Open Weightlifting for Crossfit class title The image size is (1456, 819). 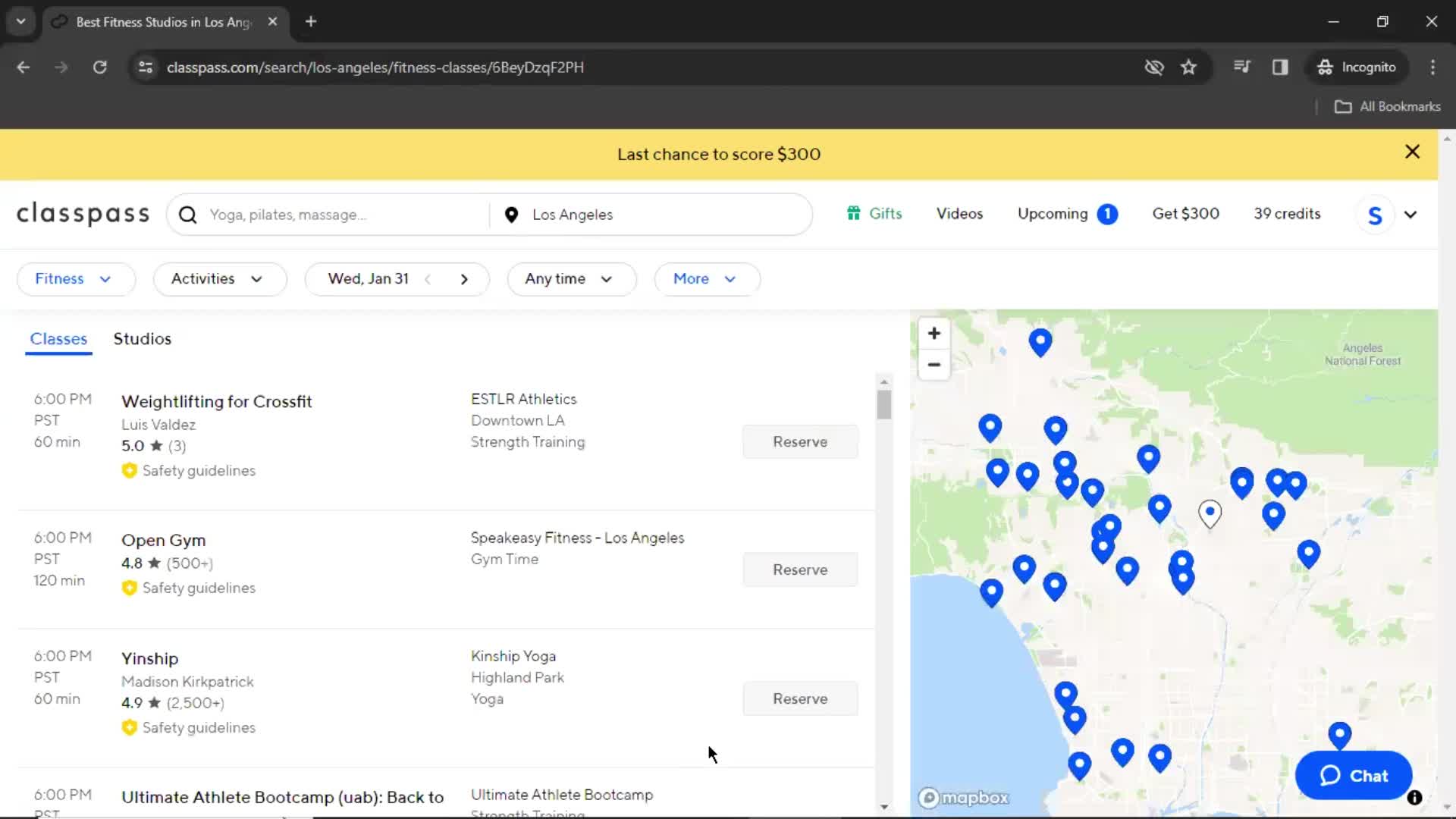[217, 402]
